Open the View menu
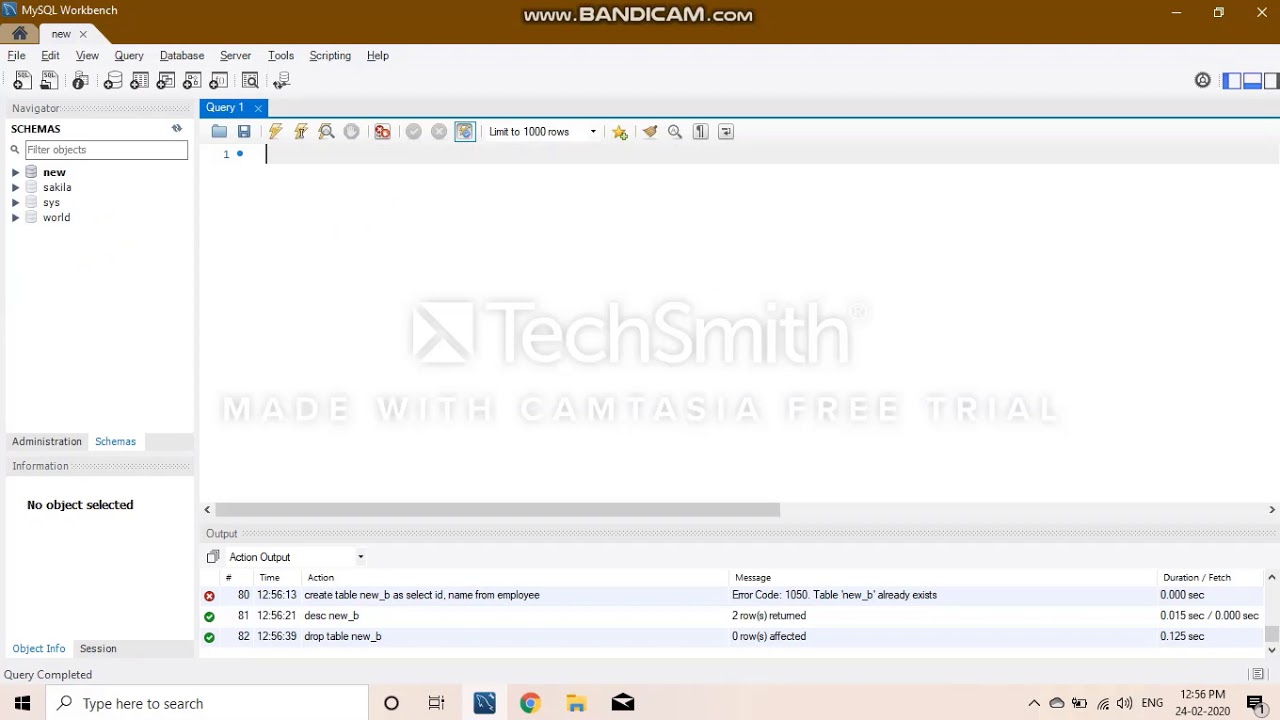 coord(87,56)
